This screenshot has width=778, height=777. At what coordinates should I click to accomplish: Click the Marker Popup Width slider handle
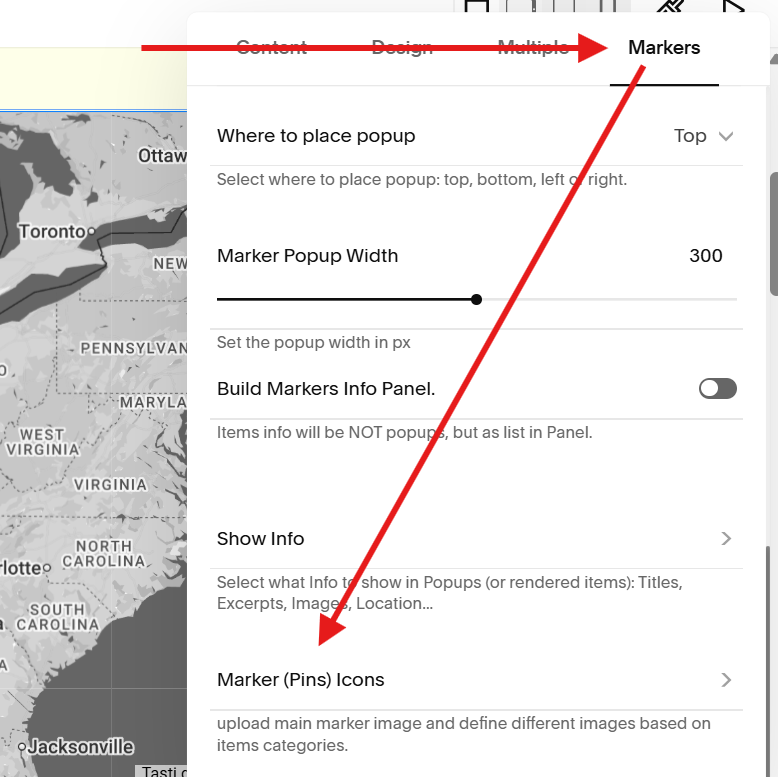click(476, 299)
